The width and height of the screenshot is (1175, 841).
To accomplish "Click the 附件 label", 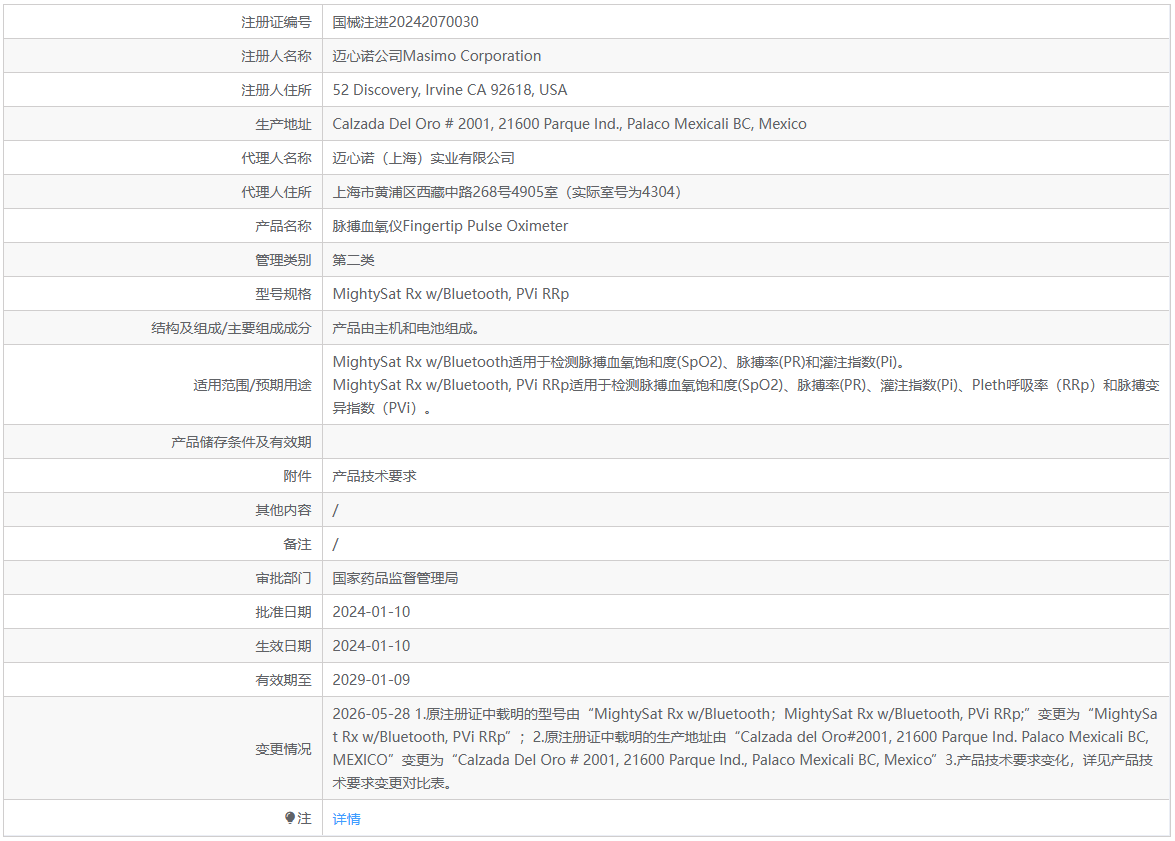I will [297, 476].
